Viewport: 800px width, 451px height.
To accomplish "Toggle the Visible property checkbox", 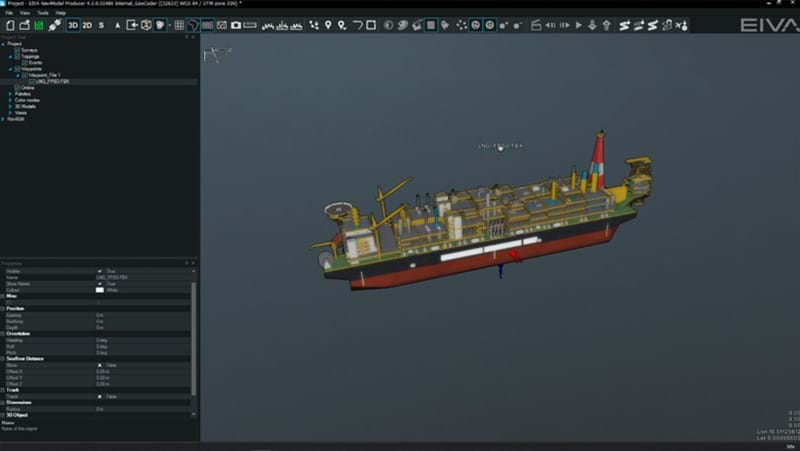I will (99, 271).
